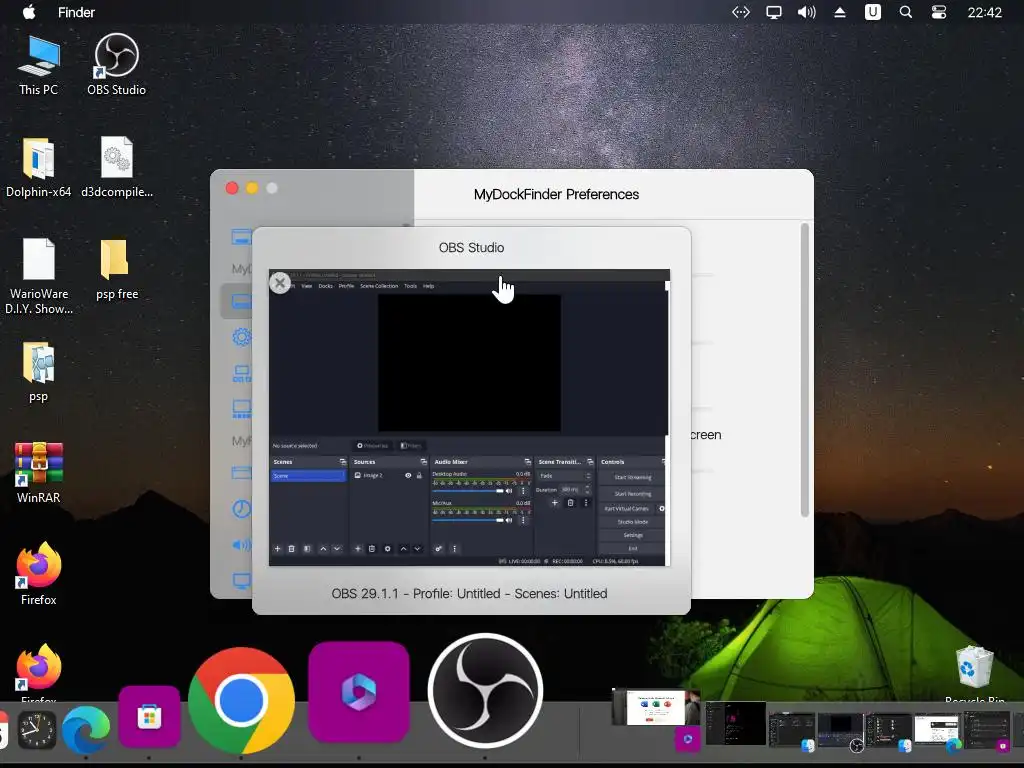Open the clock section in Preferences sidebar
Screen dimensions: 1024x768
(x=242, y=509)
